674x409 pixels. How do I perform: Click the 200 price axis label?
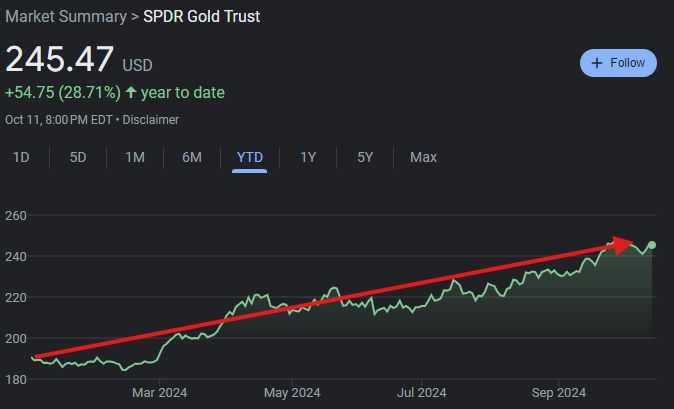pyautogui.click(x=16, y=339)
